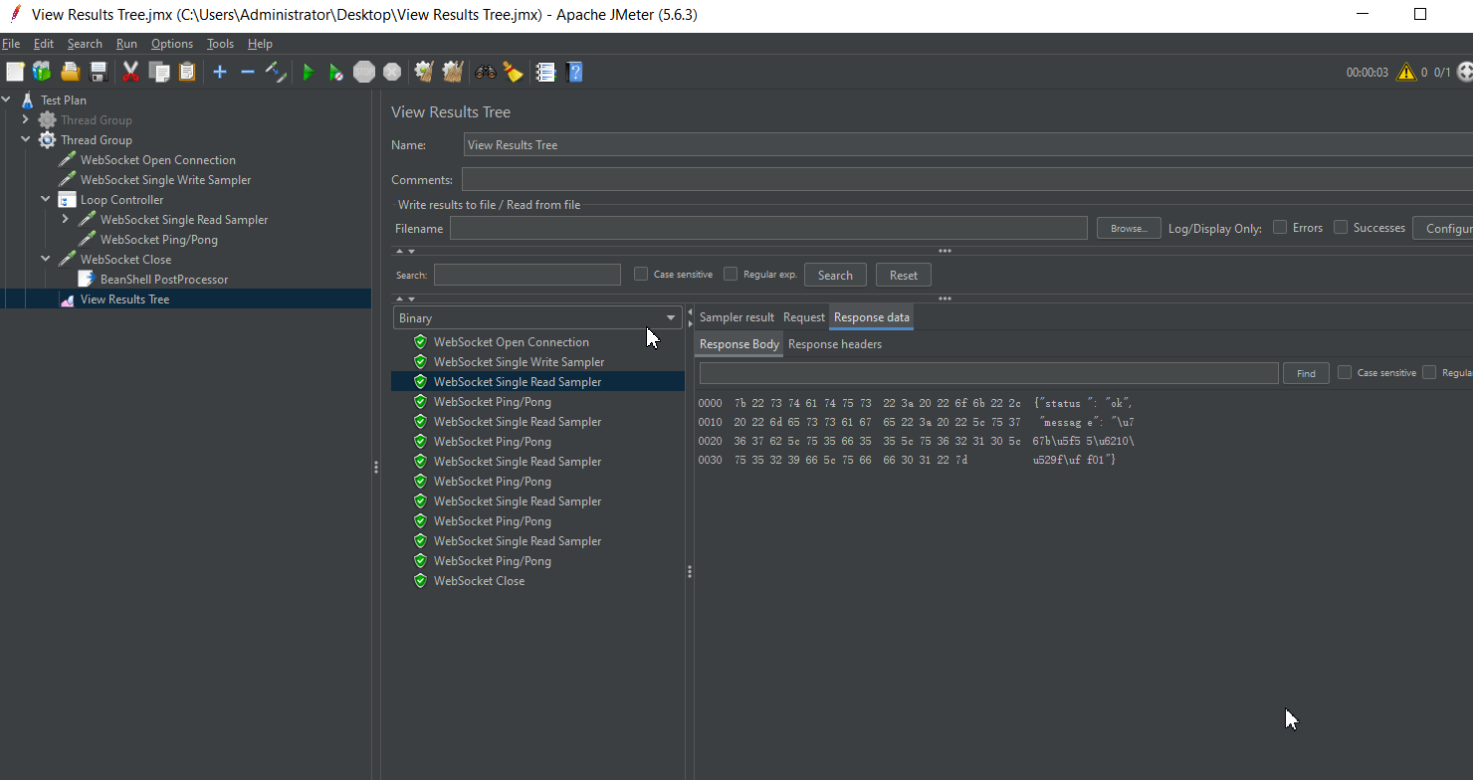Enable Case sensitive next to Find button
This screenshot has width=1473, height=780.
(x=1345, y=372)
